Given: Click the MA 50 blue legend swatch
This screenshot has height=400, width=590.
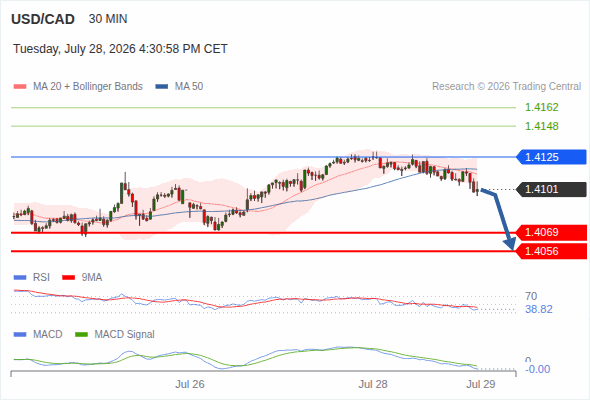Looking at the screenshot, I should (x=162, y=87).
